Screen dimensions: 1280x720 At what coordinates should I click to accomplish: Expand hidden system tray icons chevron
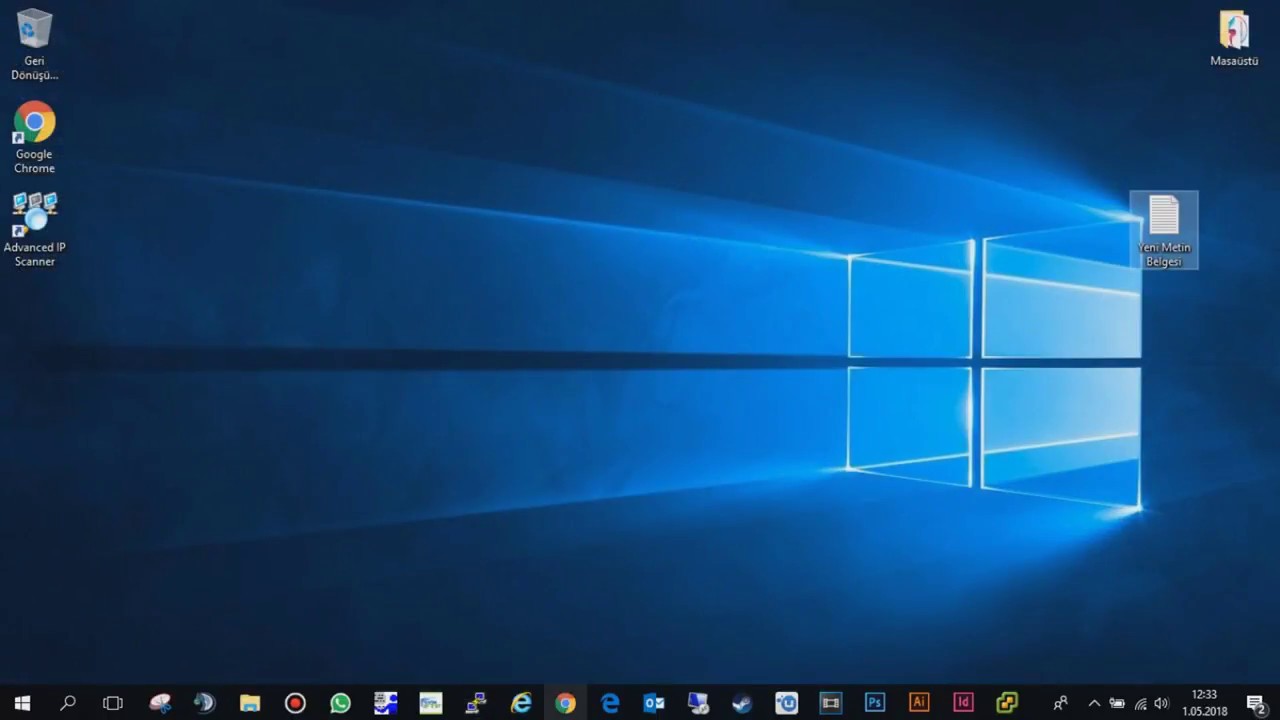(x=1094, y=703)
